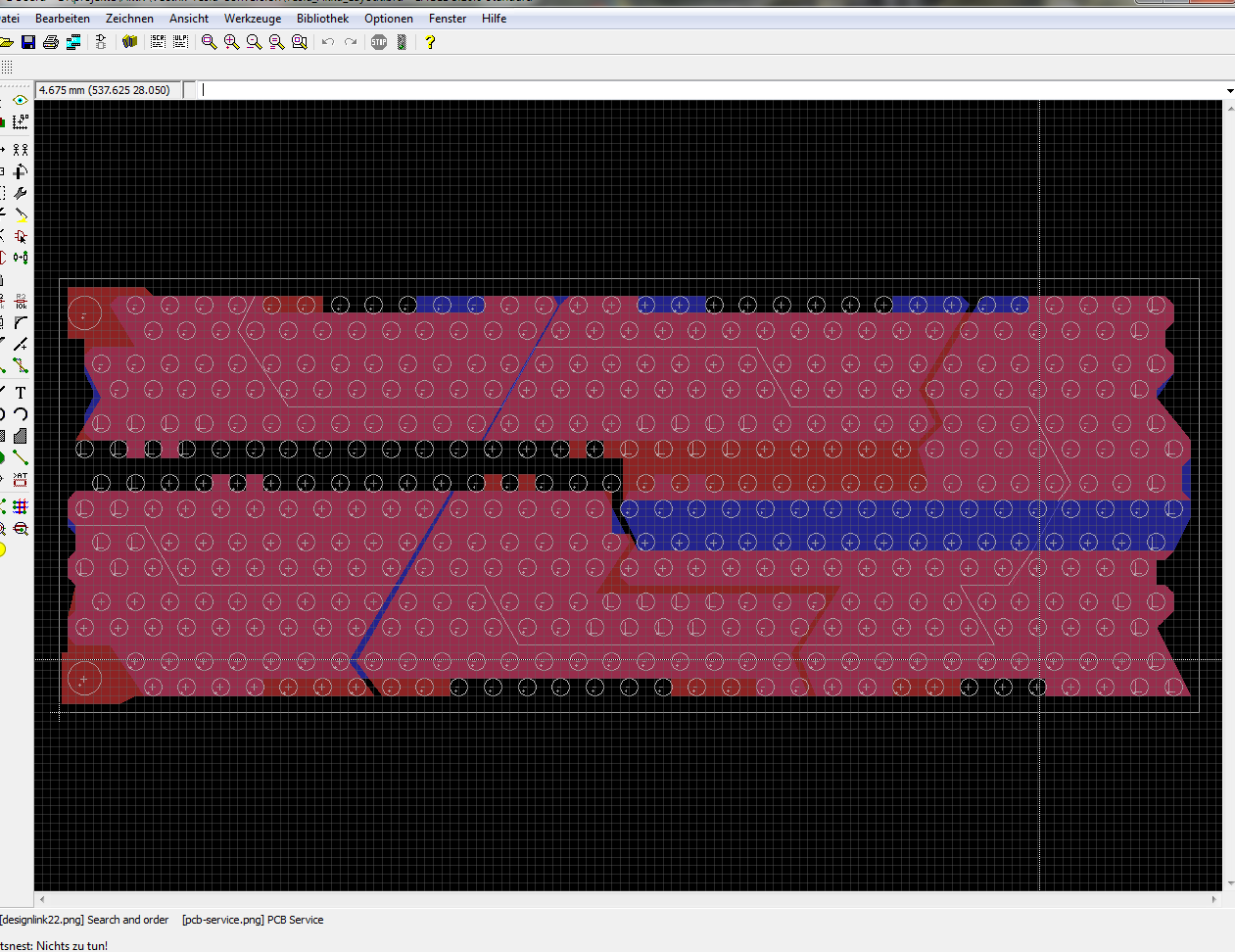This screenshot has height=952, width=1235.
Task: Run a script with SCR icon
Action: [x=158, y=42]
